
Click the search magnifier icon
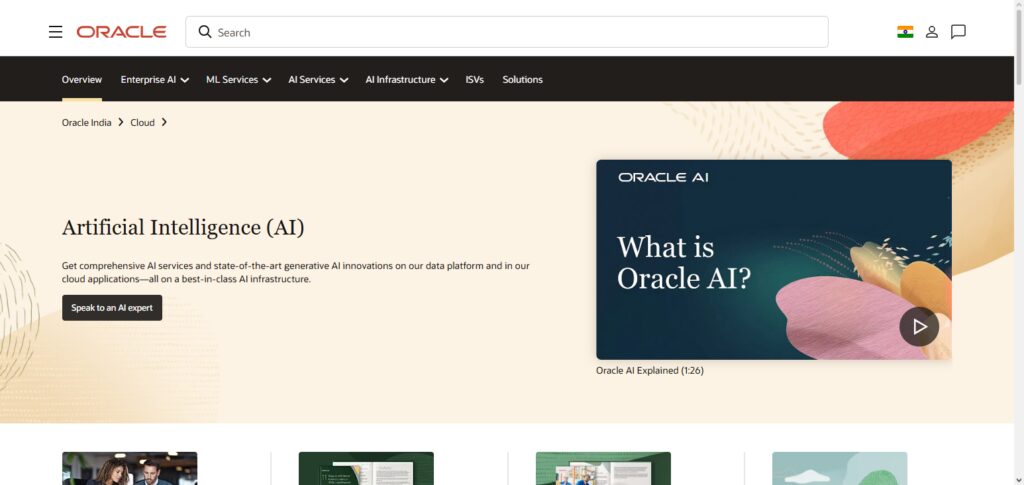click(x=204, y=32)
